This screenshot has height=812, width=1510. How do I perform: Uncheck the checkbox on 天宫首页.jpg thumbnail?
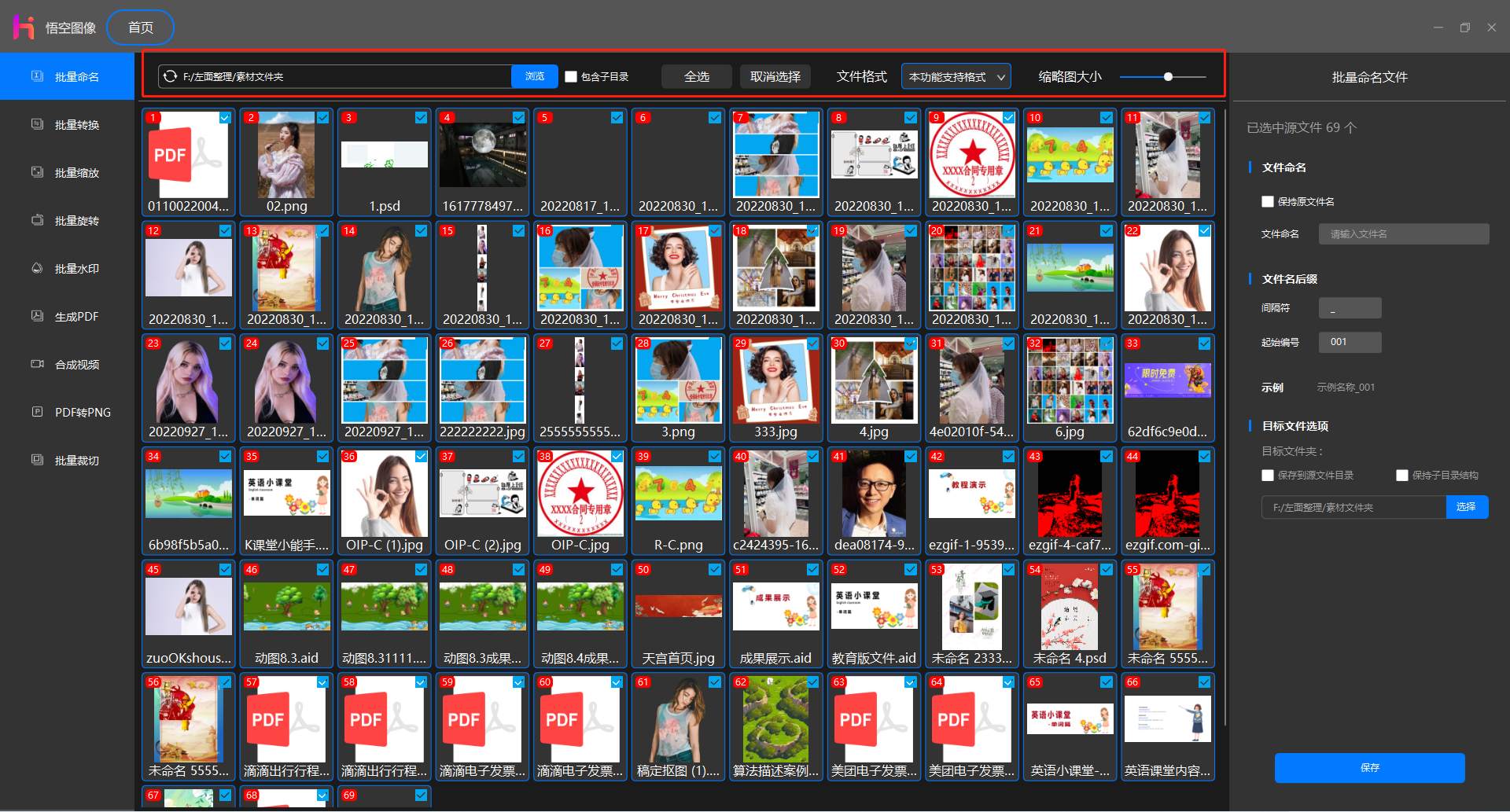pos(714,569)
